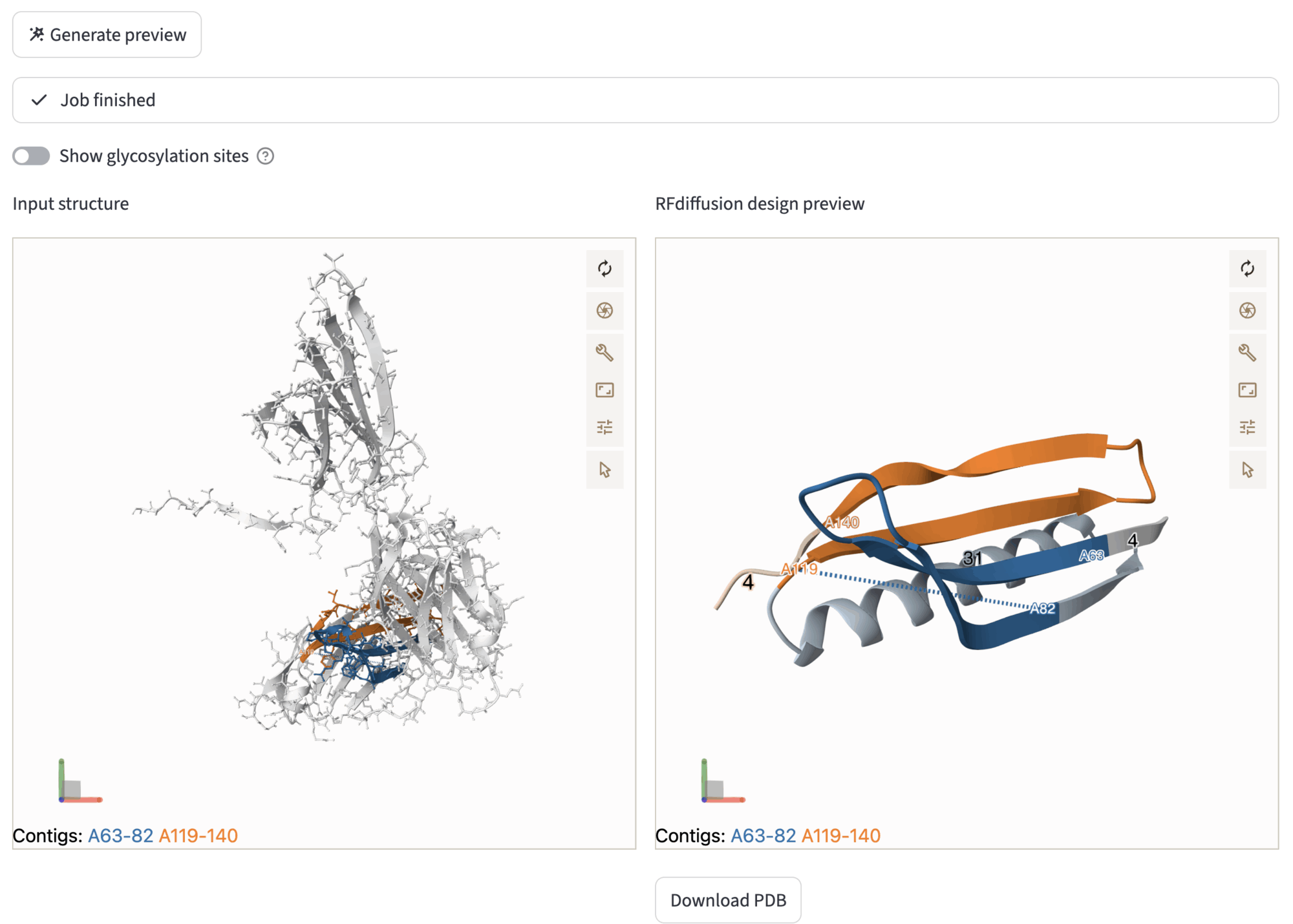
Task: Reset camera in RFdiffusion design preview
Action: [1247, 269]
